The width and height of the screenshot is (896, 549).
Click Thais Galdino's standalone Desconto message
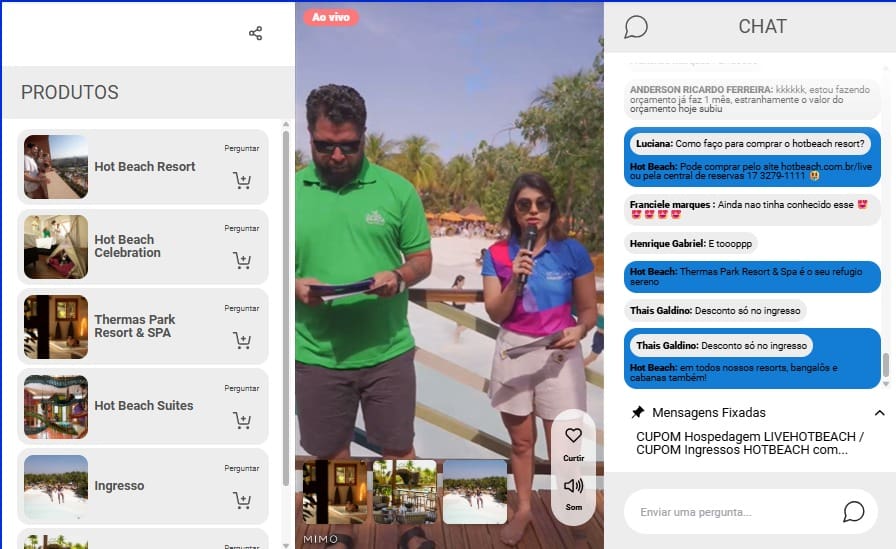pos(715,311)
